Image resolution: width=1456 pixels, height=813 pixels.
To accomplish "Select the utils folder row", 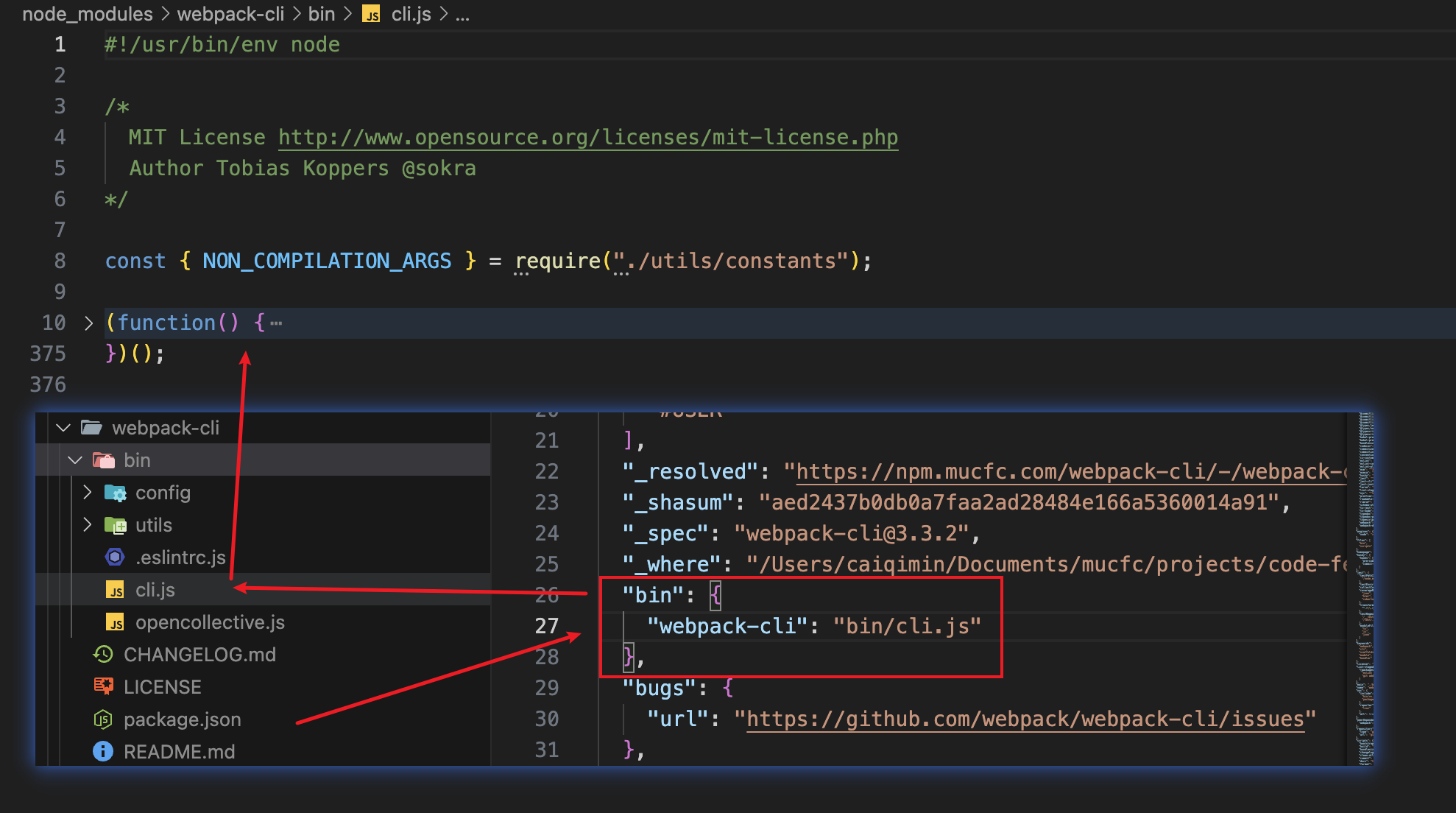I will [x=263, y=525].
